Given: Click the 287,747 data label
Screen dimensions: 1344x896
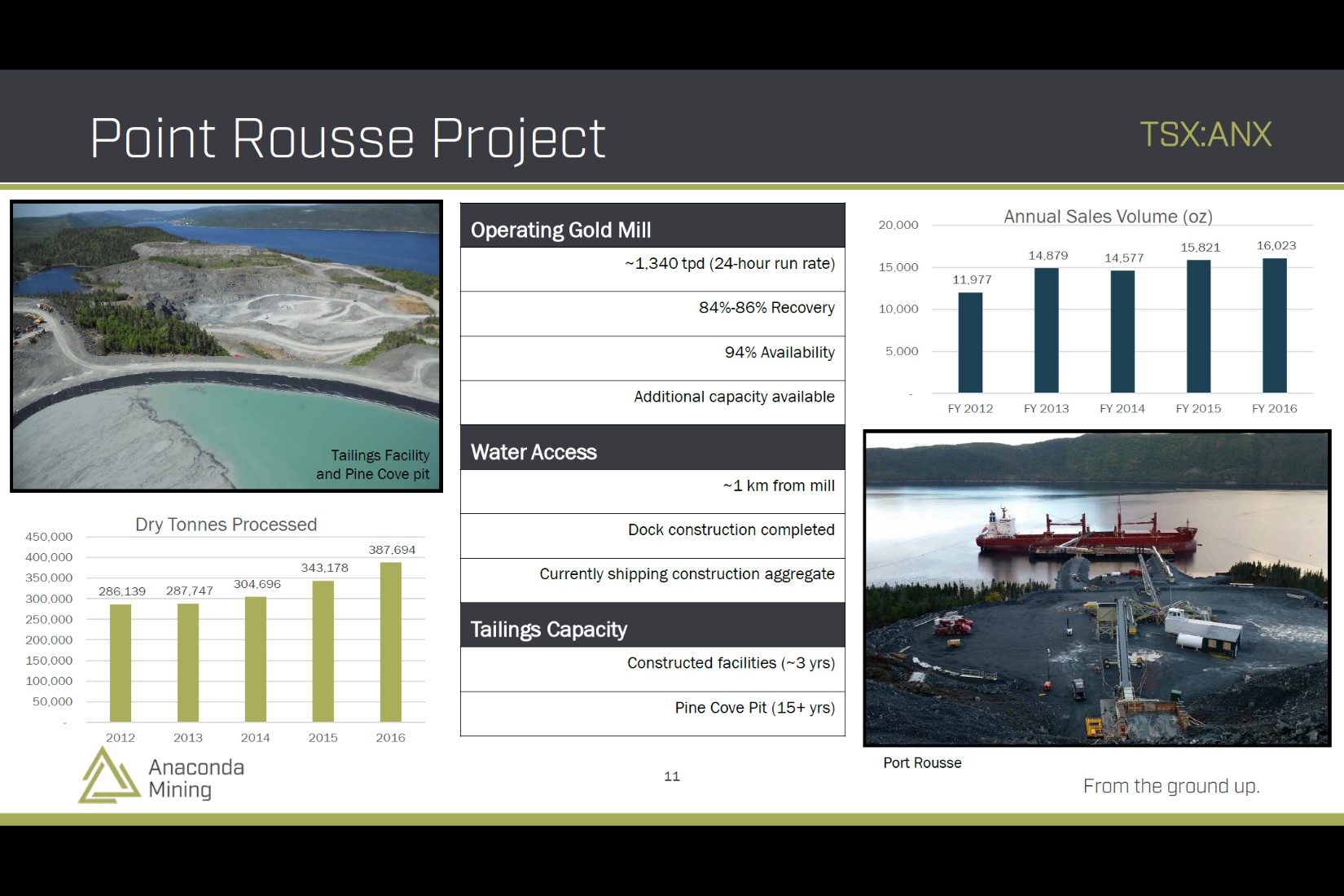Looking at the screenshot, I should click(x=190, y=591).
